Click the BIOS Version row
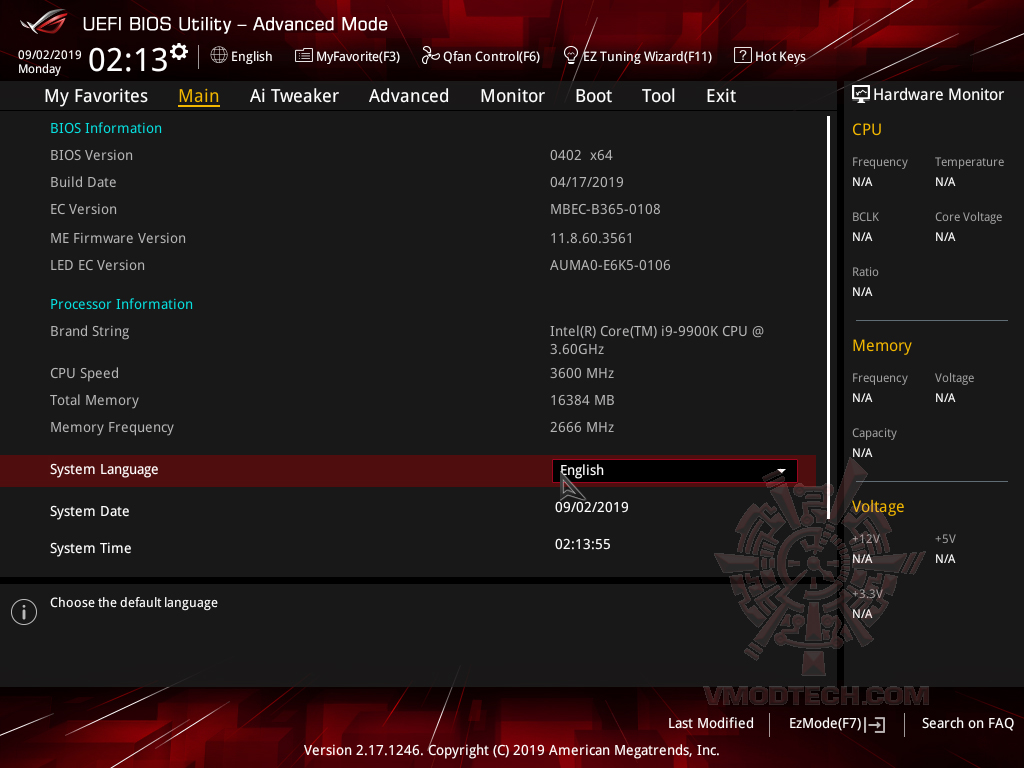This screenshot has width=1024, height=768. 91,155
